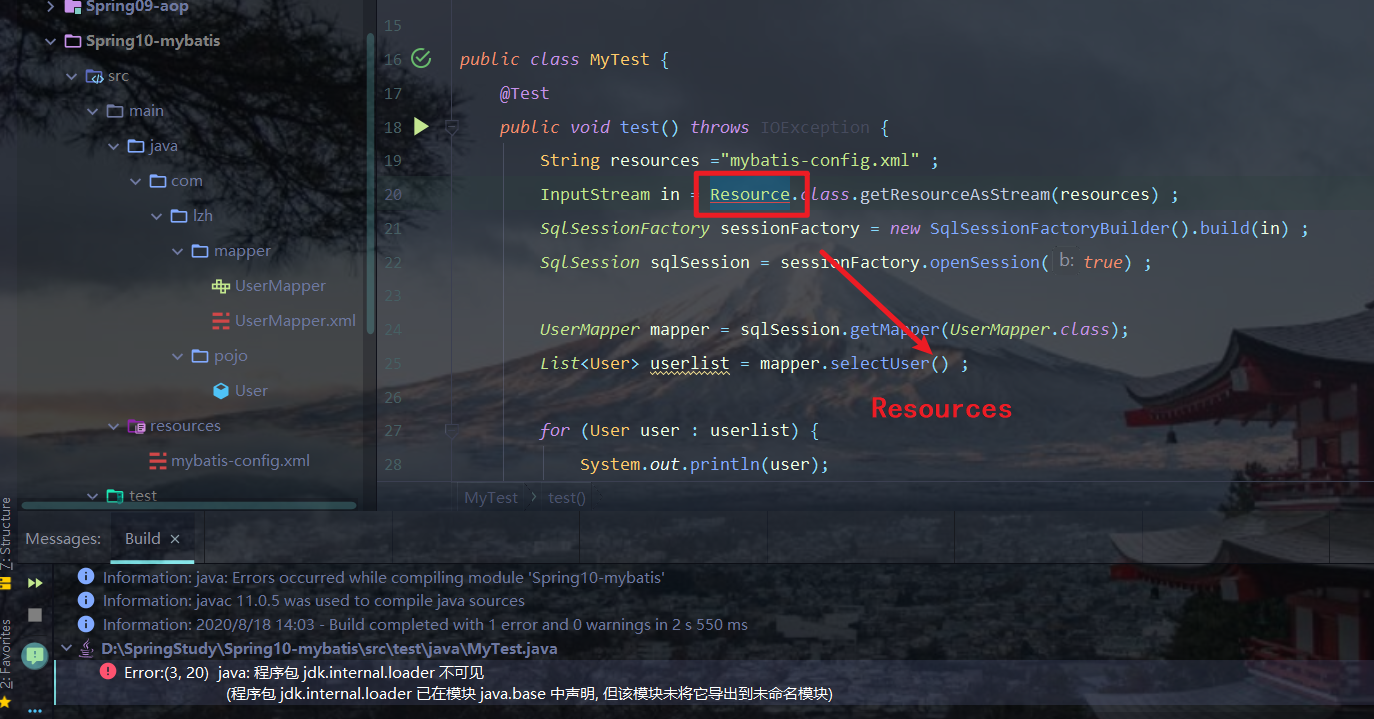Image resolution: width=1374 pixels, height=719 pixels.
Task: Expand the Spring09-aop module
Action: (x=50, y=7)
